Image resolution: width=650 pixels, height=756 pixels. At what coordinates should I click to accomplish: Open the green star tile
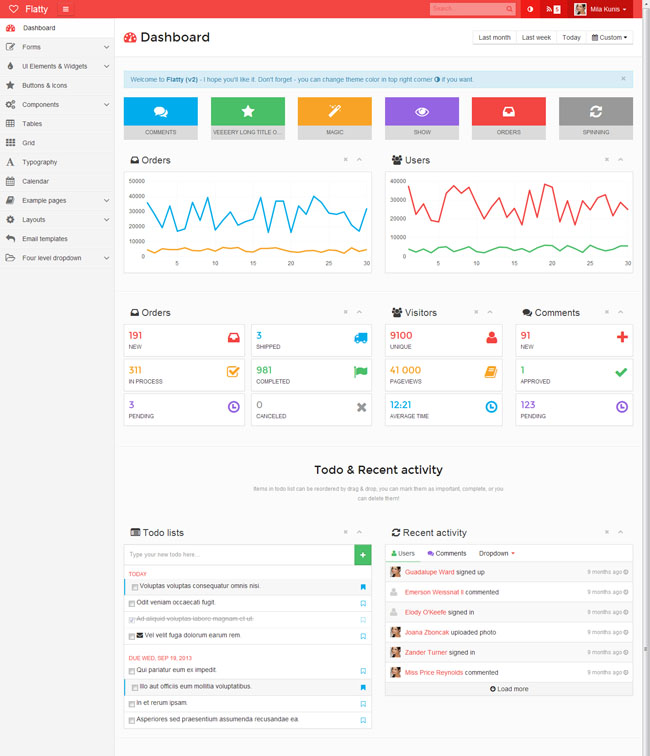tap(248, 118)
